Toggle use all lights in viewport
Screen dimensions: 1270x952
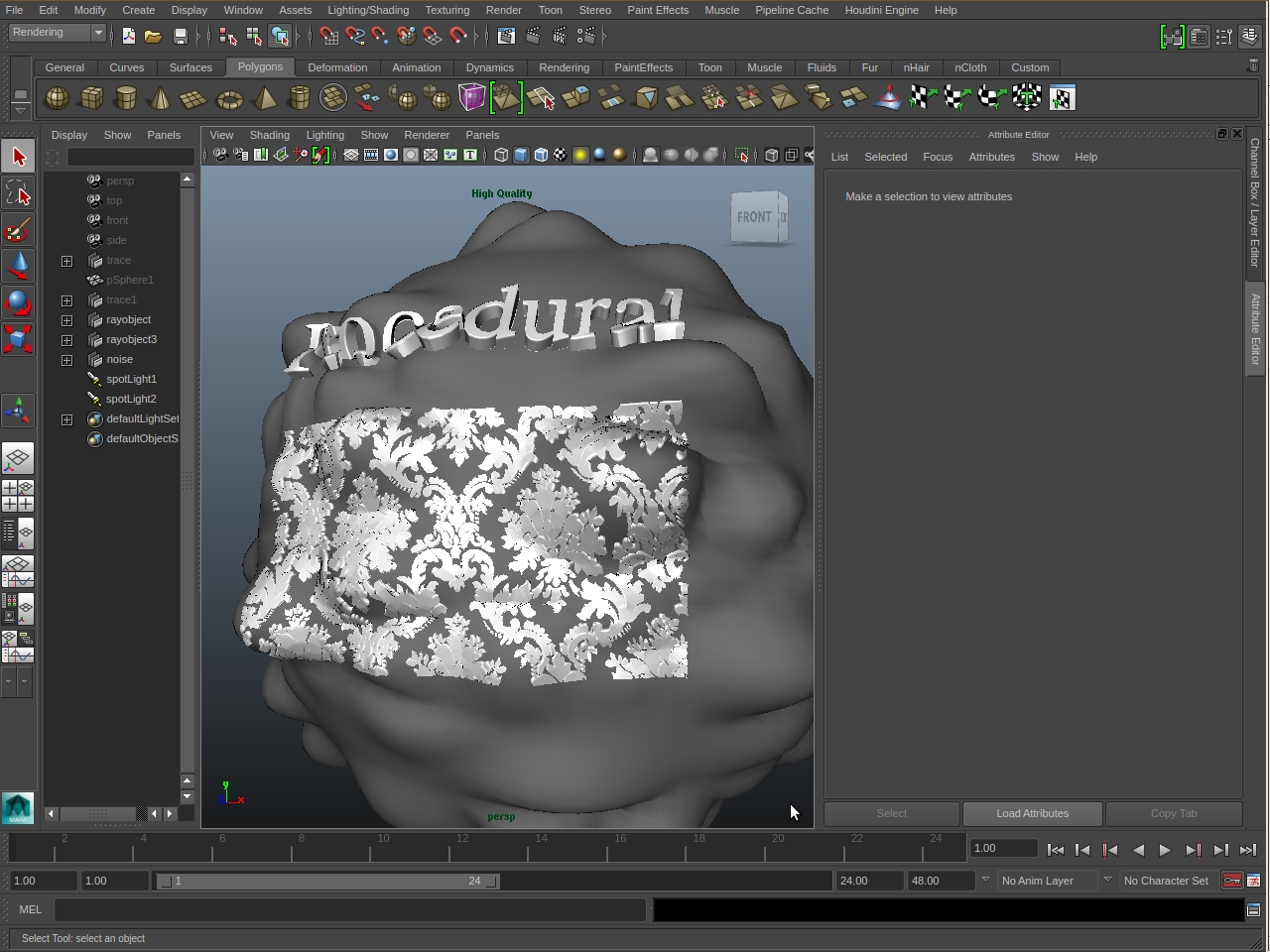click(x=580, y=155)
